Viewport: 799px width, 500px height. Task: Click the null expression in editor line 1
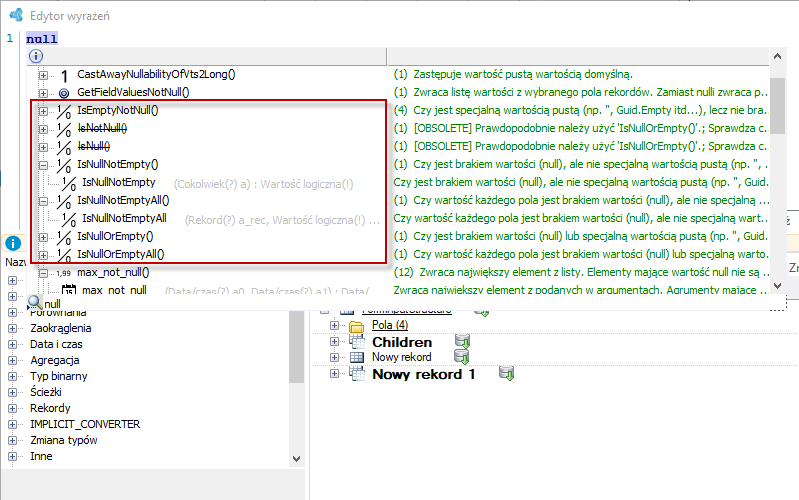(42, 39)
